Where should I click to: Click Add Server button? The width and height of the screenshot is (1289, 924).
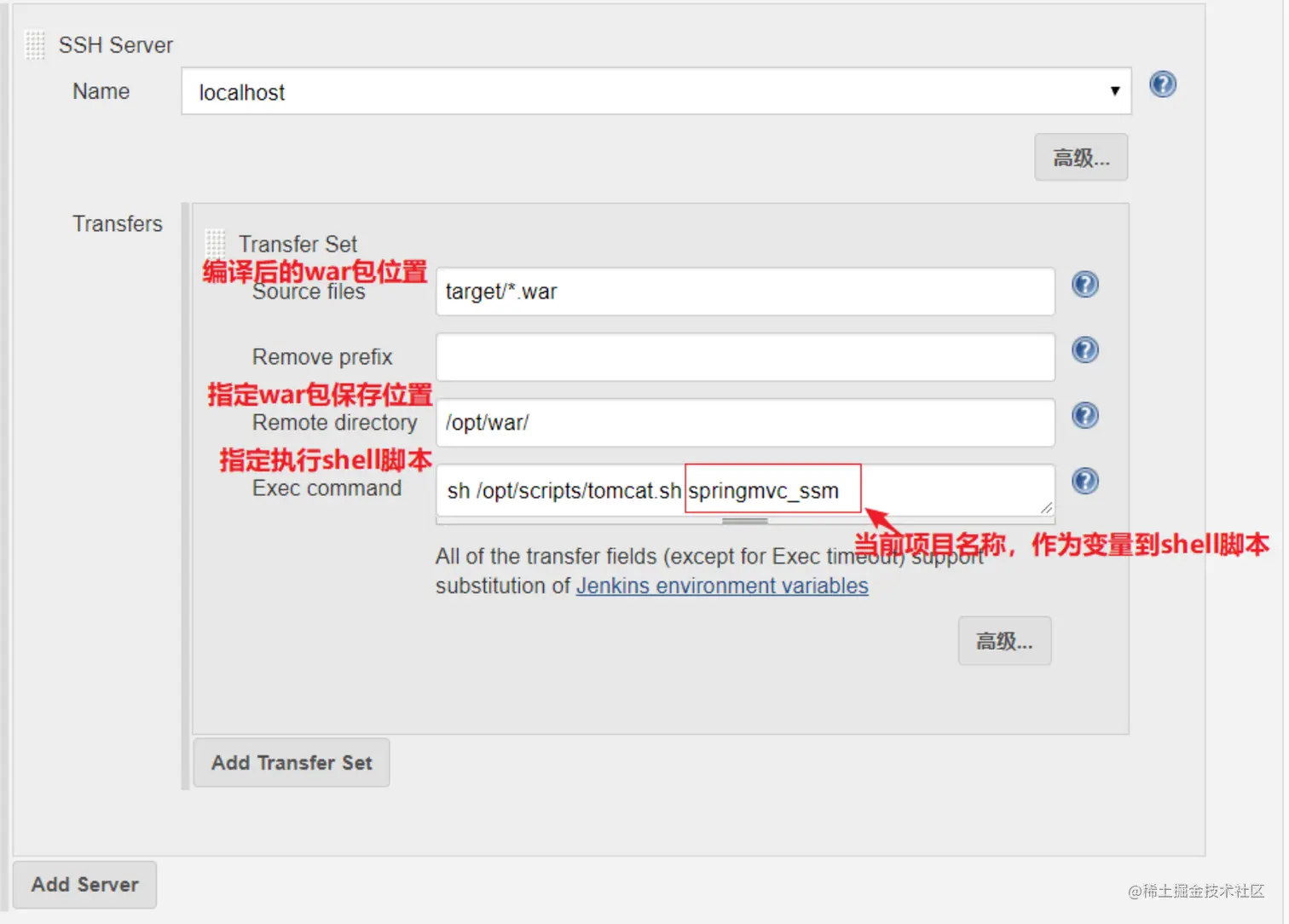click(84, 885)
